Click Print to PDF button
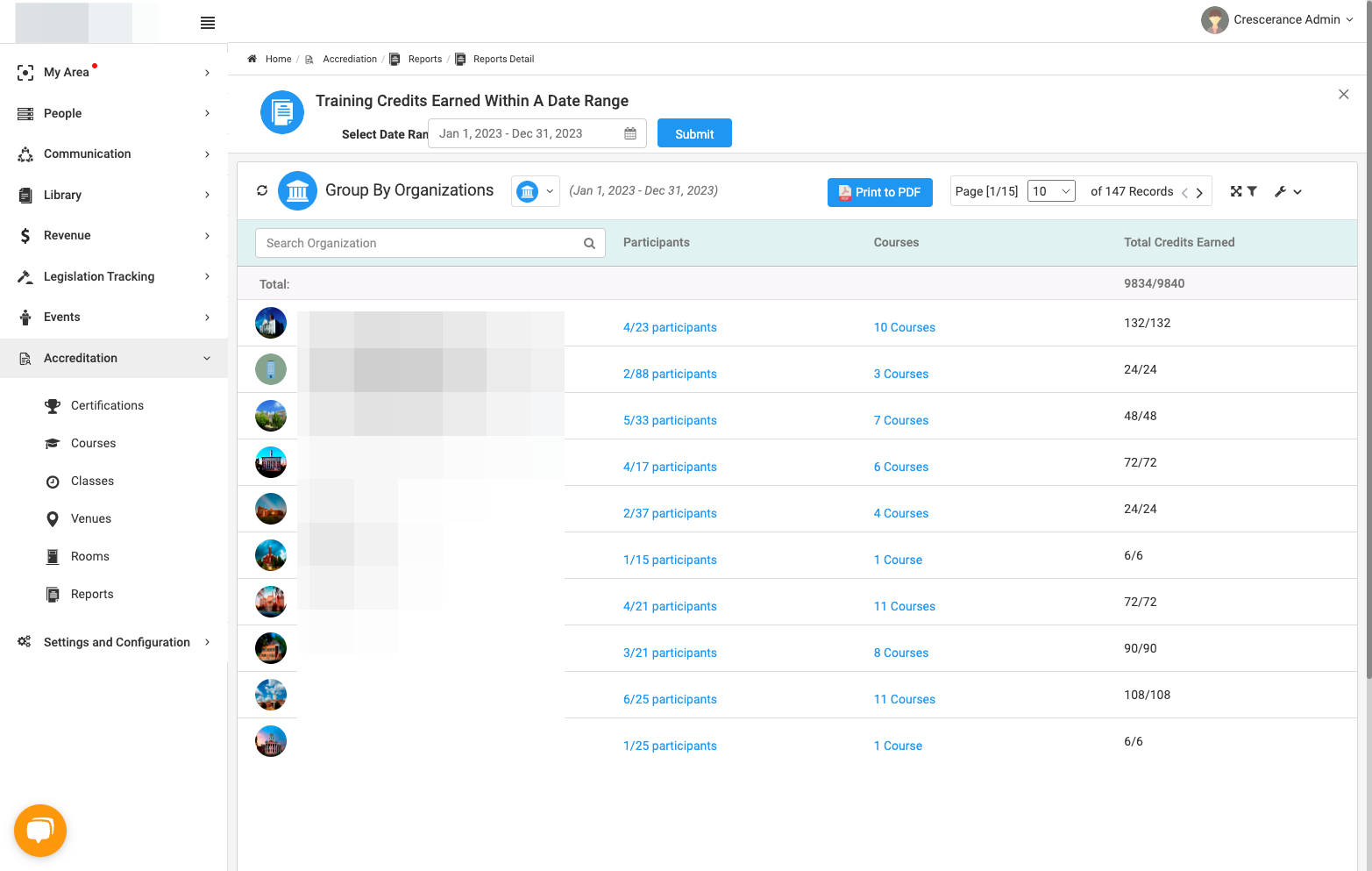Screen dimensions: 1372x871 [x=879, y=192]
